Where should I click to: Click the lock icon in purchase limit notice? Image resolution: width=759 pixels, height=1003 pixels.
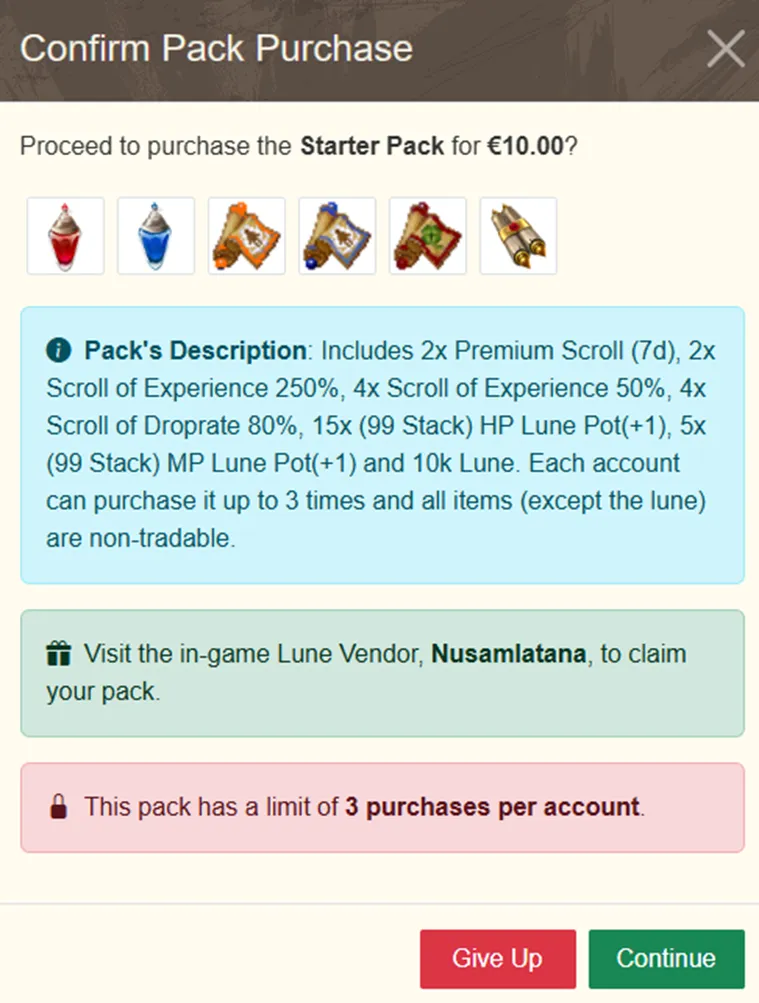click(58, 807)
